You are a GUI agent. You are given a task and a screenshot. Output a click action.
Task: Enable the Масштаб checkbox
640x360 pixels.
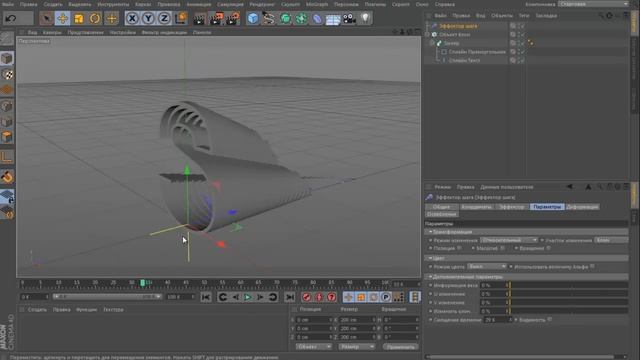[502, 248]
